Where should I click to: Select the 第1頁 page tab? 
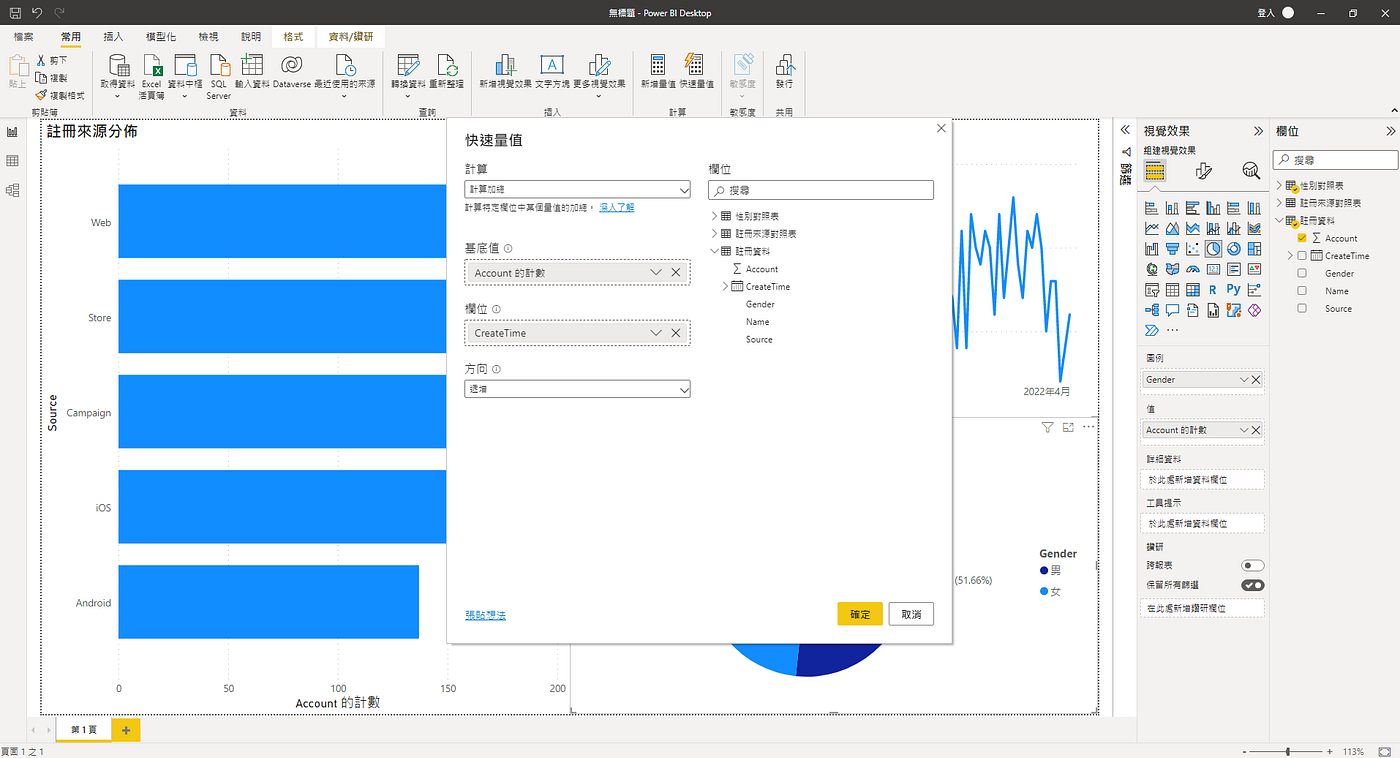point(83,730)
